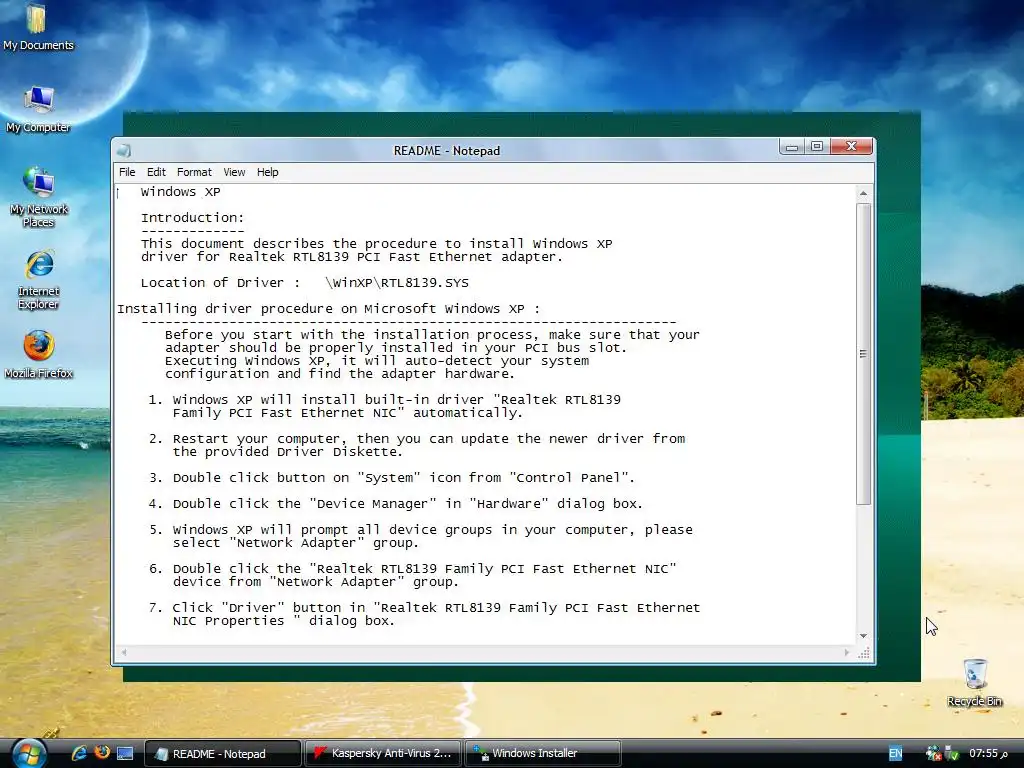The height and width of the screenshot is (768, 1024).
Task: Click the Notepad window resize grip
Action: (864, 653)
